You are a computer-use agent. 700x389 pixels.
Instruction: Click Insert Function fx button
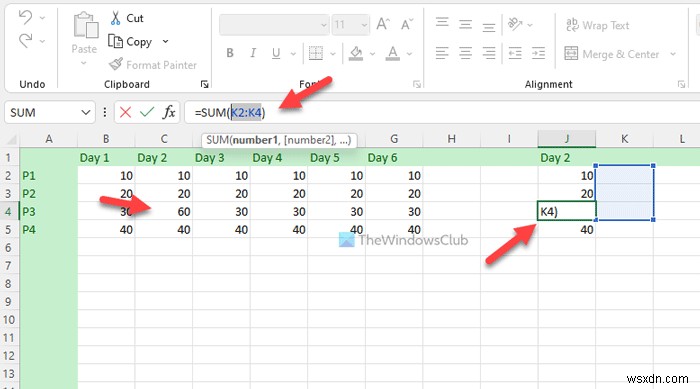169,112
